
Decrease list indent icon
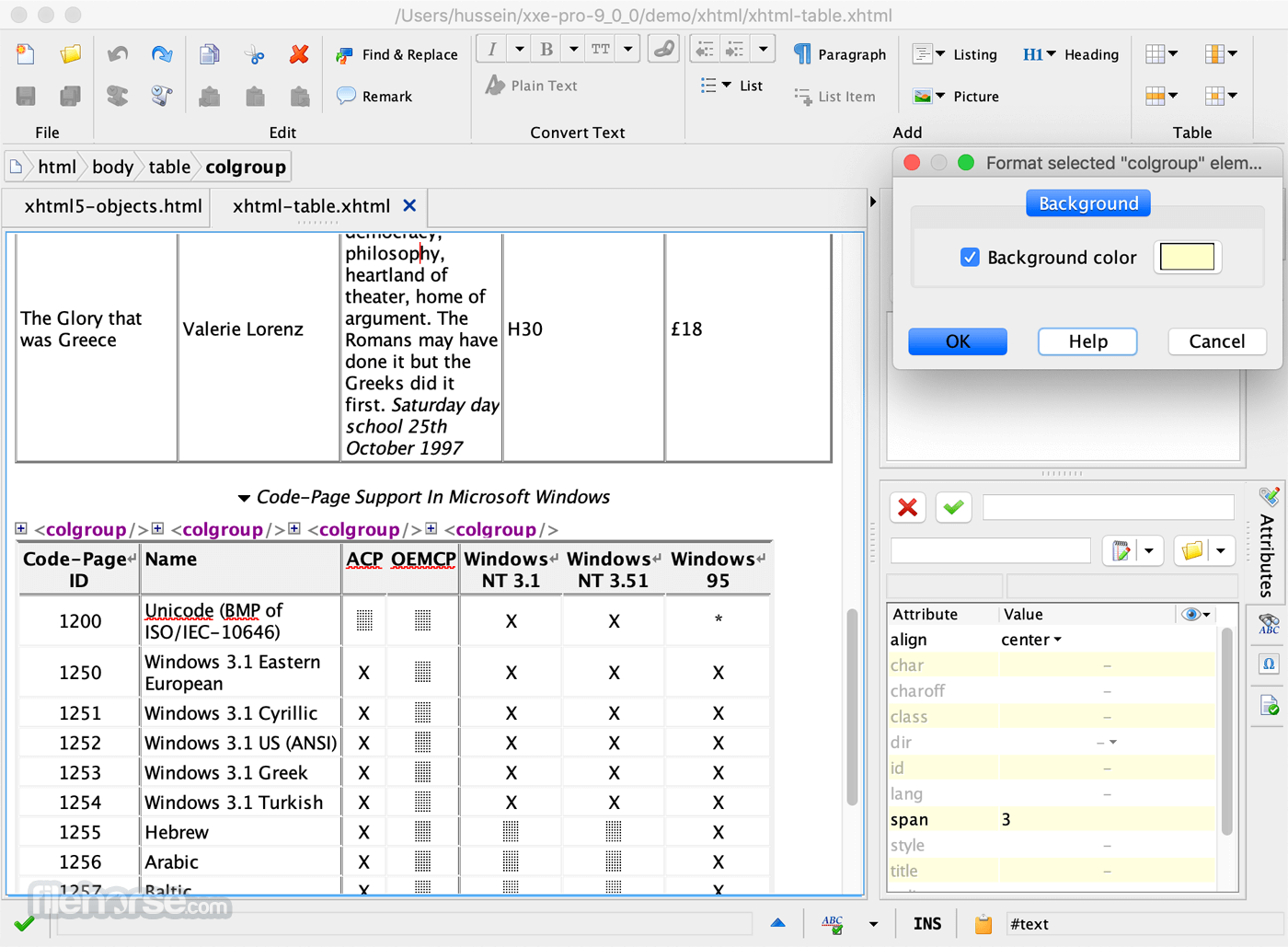pos(705,49)
